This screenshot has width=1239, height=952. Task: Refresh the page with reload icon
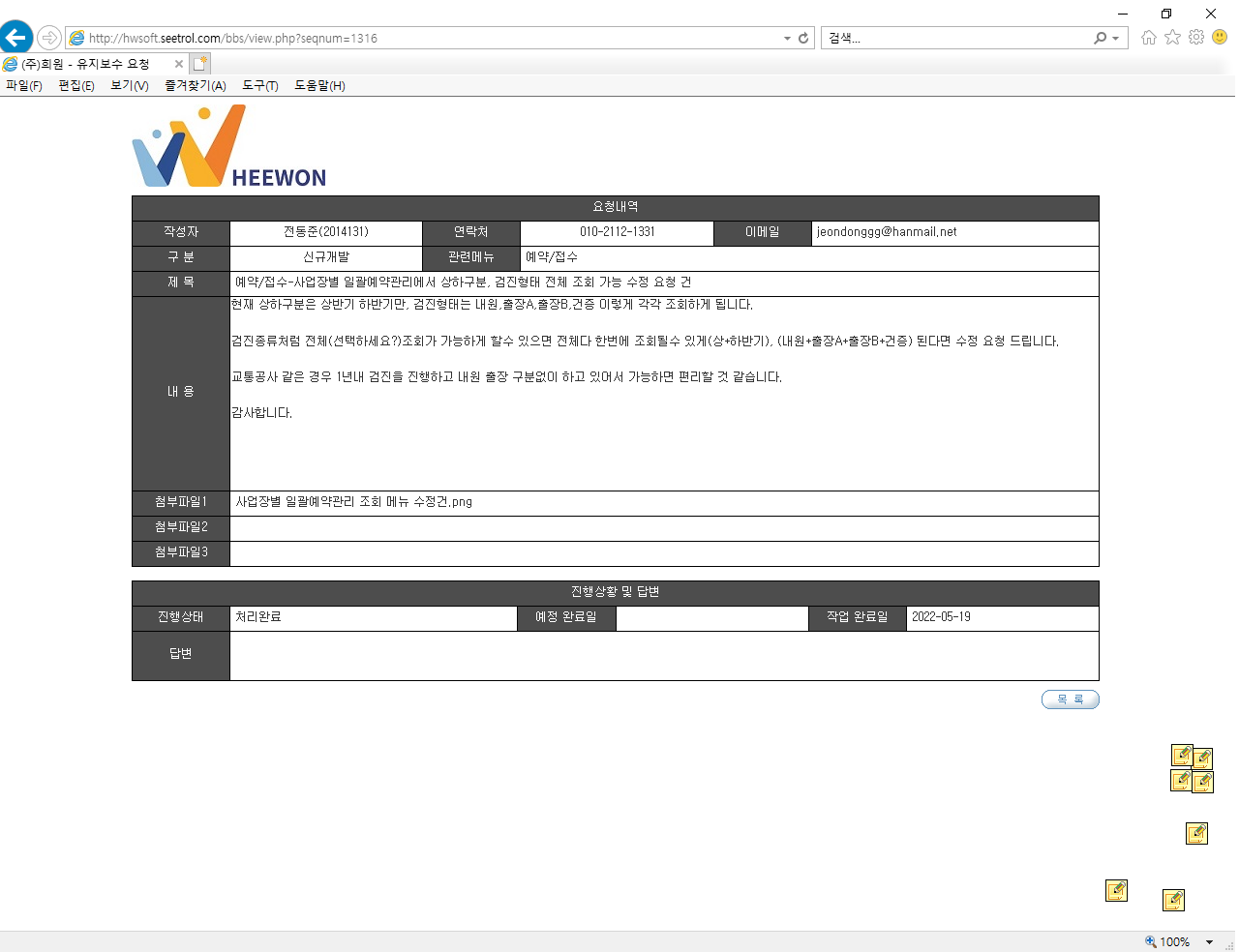tap(803, 39)
